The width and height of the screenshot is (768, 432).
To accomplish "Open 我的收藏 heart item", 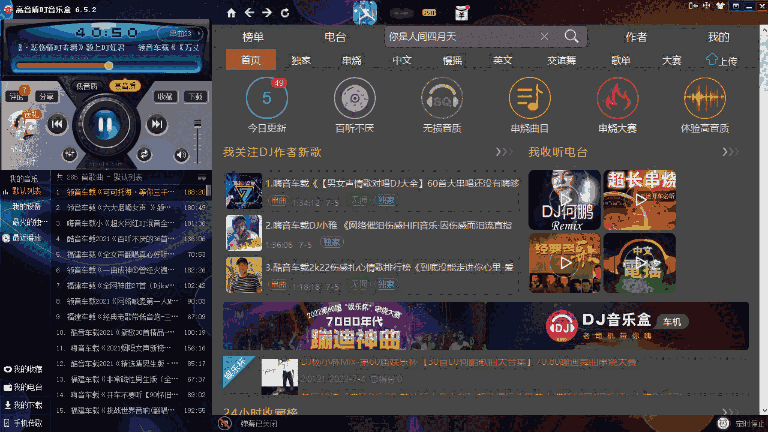I will [23, 369].
